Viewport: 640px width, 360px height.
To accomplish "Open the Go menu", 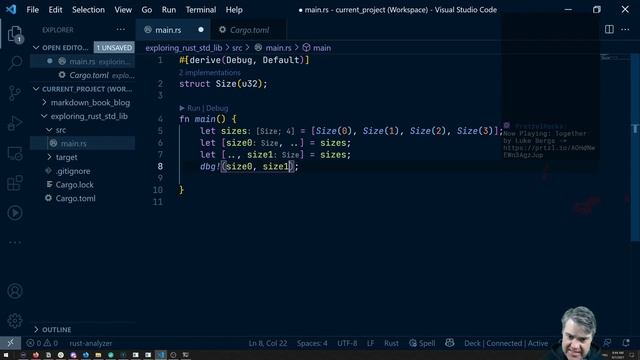I will 147,9.
